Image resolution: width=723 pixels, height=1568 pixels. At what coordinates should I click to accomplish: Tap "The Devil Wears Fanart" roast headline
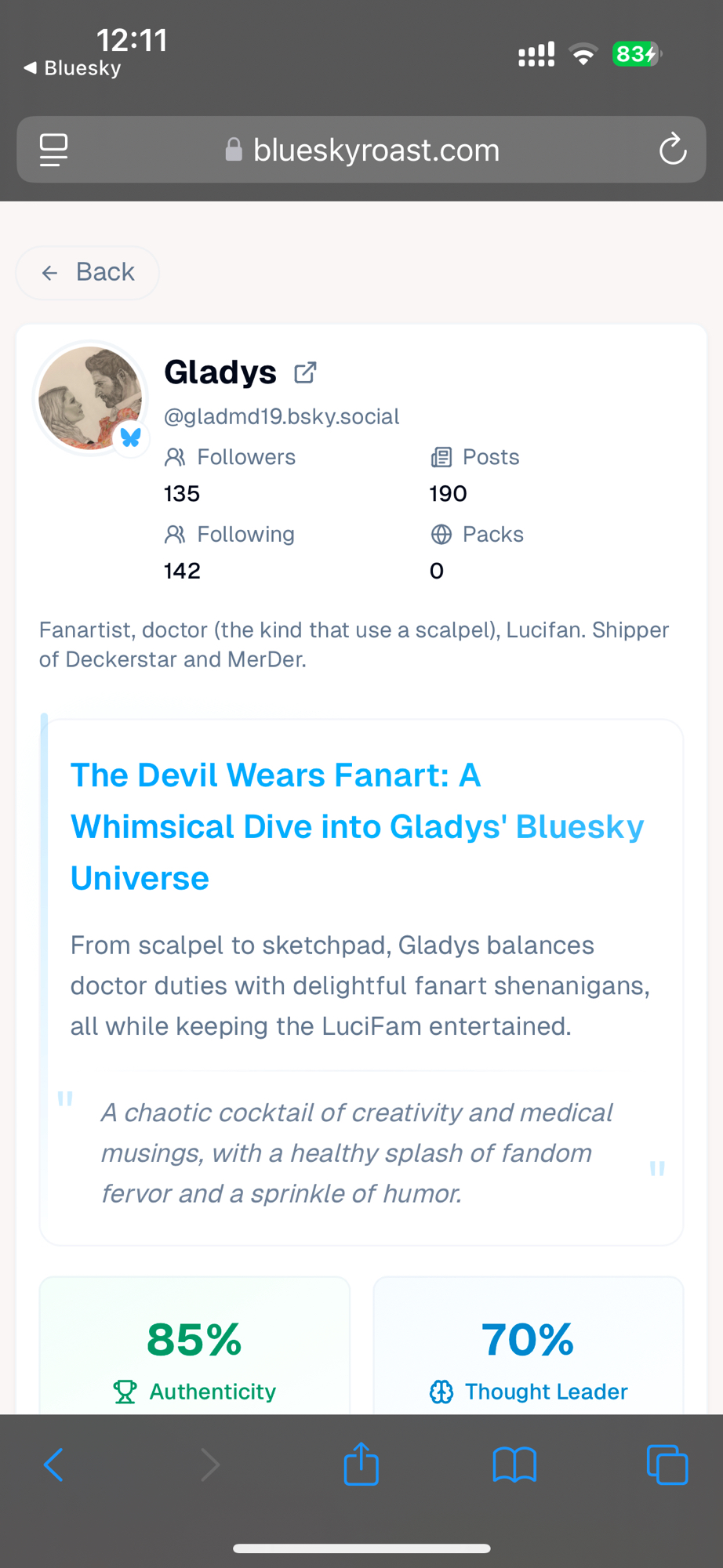click(x=357, y=826)
